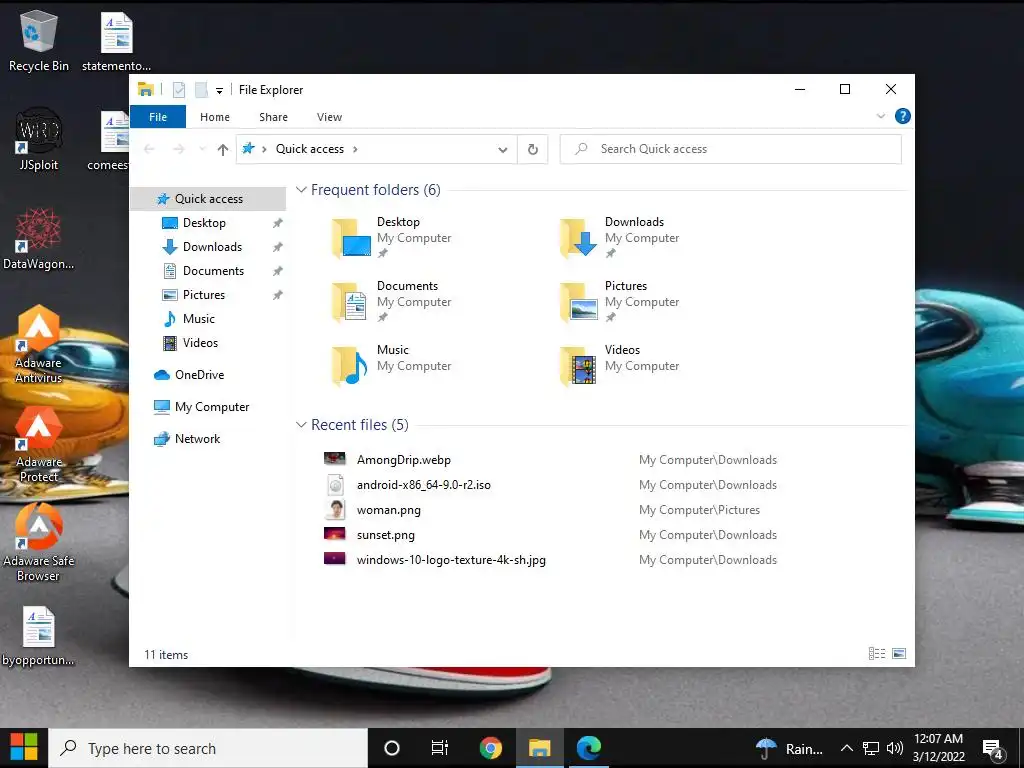Switch to the View ribbon tab

[329, 117]
